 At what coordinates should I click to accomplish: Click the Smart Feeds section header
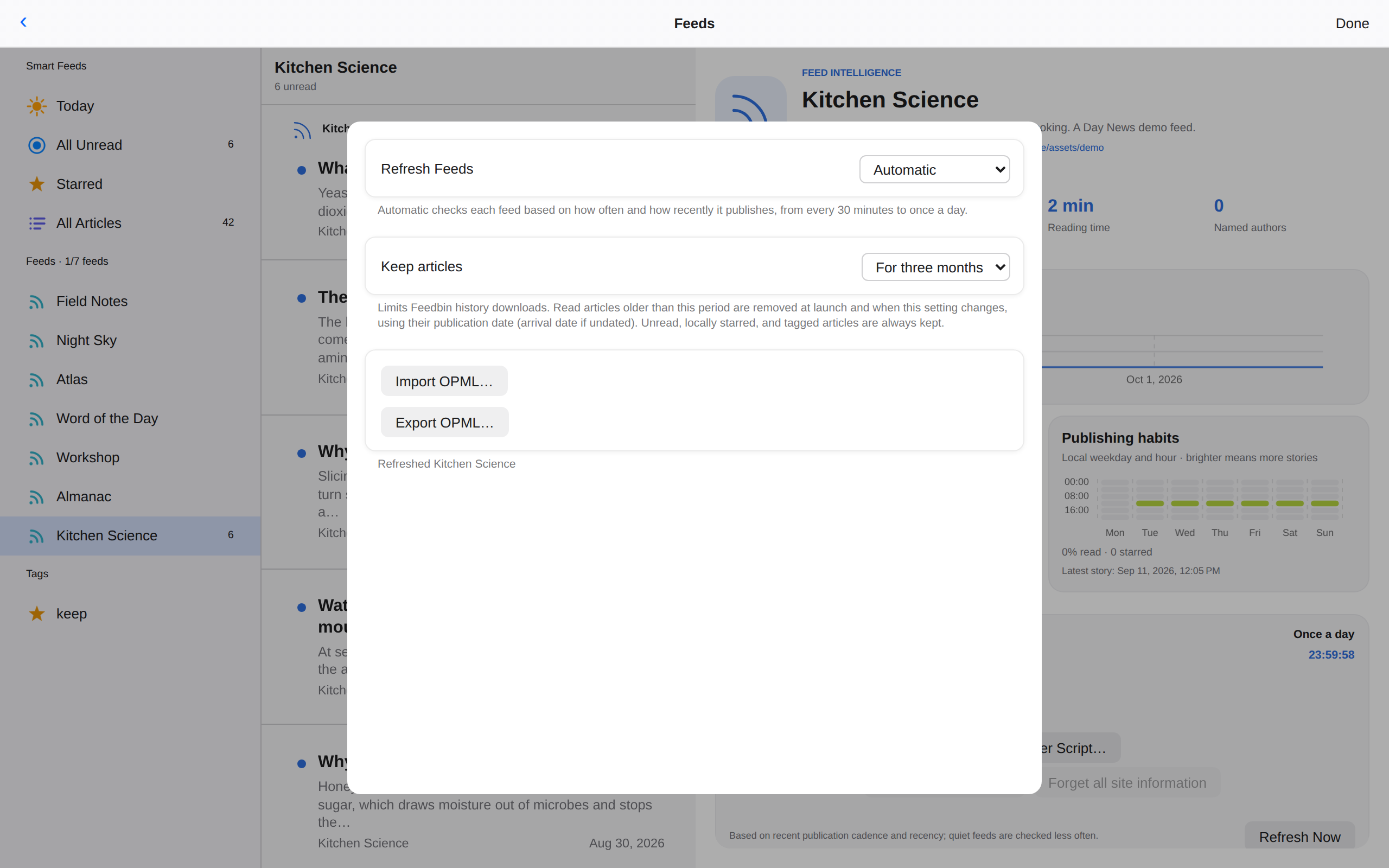point(56,66)
